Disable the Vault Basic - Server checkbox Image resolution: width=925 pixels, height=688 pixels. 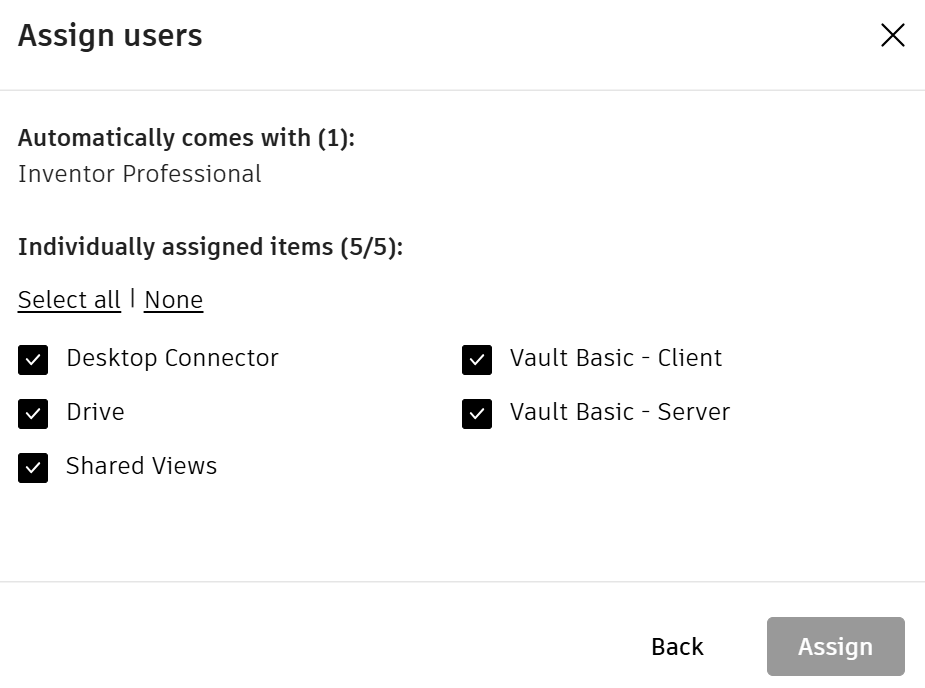(477, 414)
